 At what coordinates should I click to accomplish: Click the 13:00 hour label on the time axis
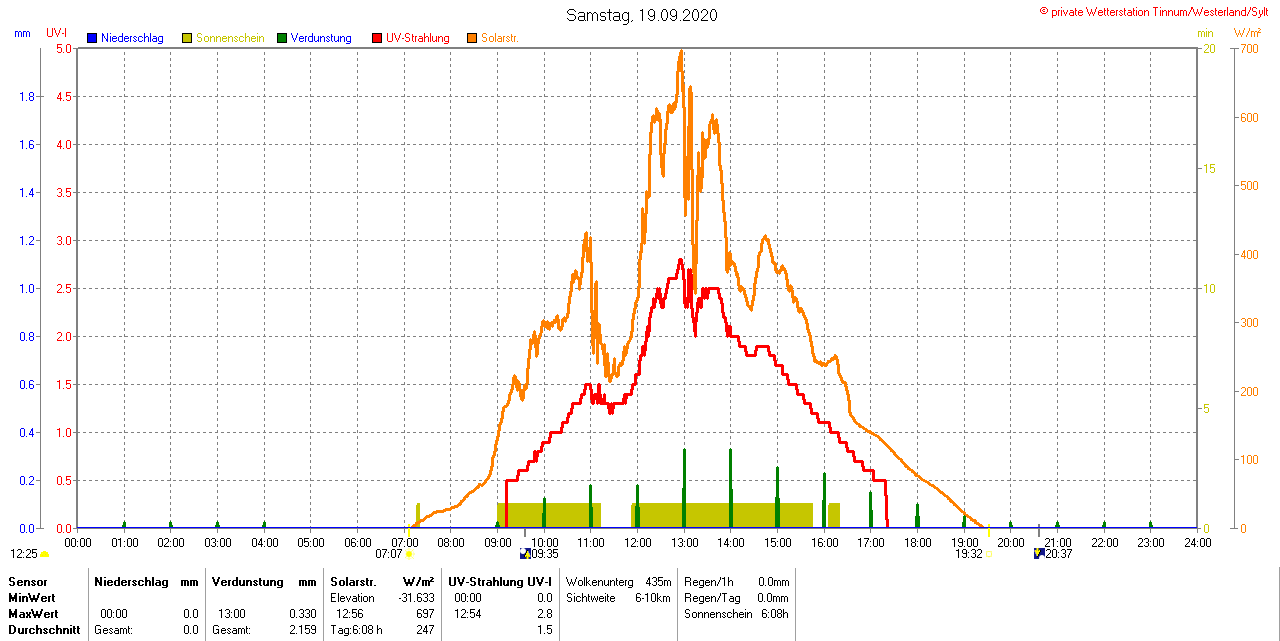[x=684, y=542]
